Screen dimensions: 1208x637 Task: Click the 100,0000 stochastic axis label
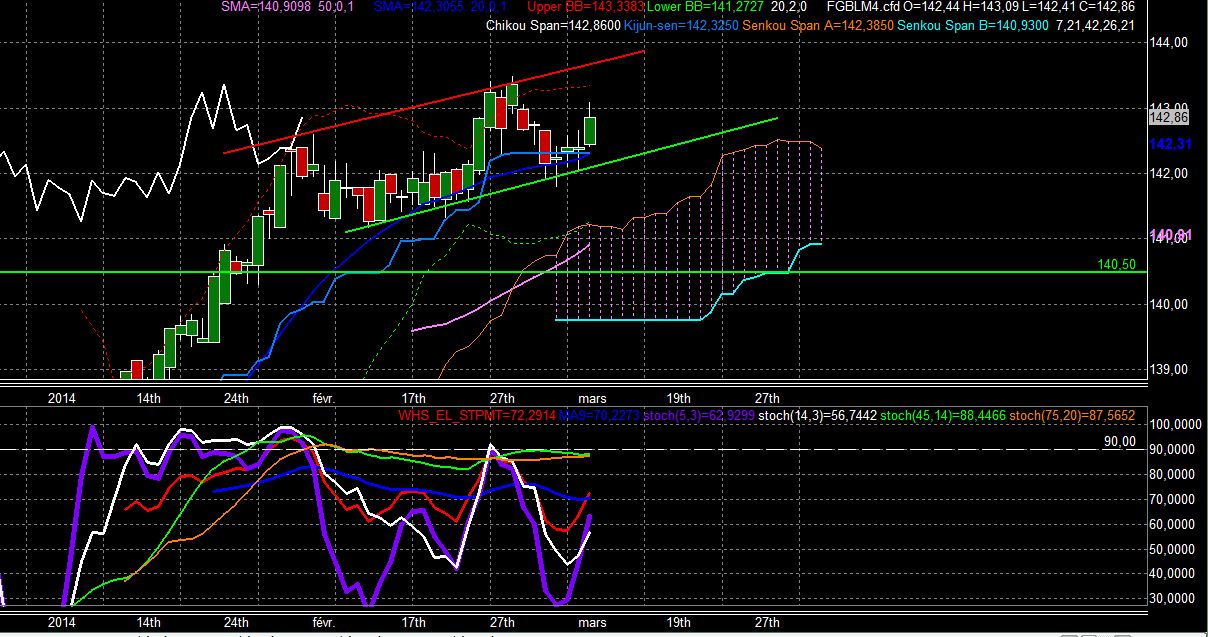click(1175, 425)
